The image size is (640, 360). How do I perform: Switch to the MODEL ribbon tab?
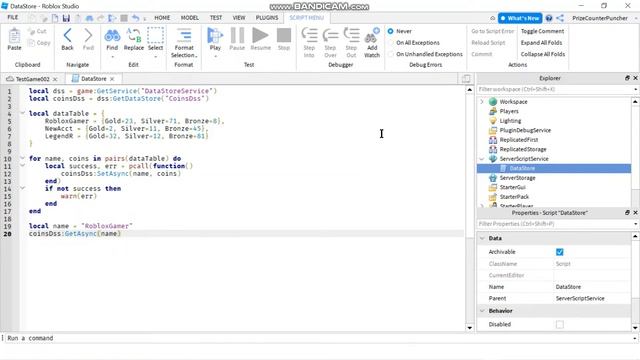click(190, 18)
